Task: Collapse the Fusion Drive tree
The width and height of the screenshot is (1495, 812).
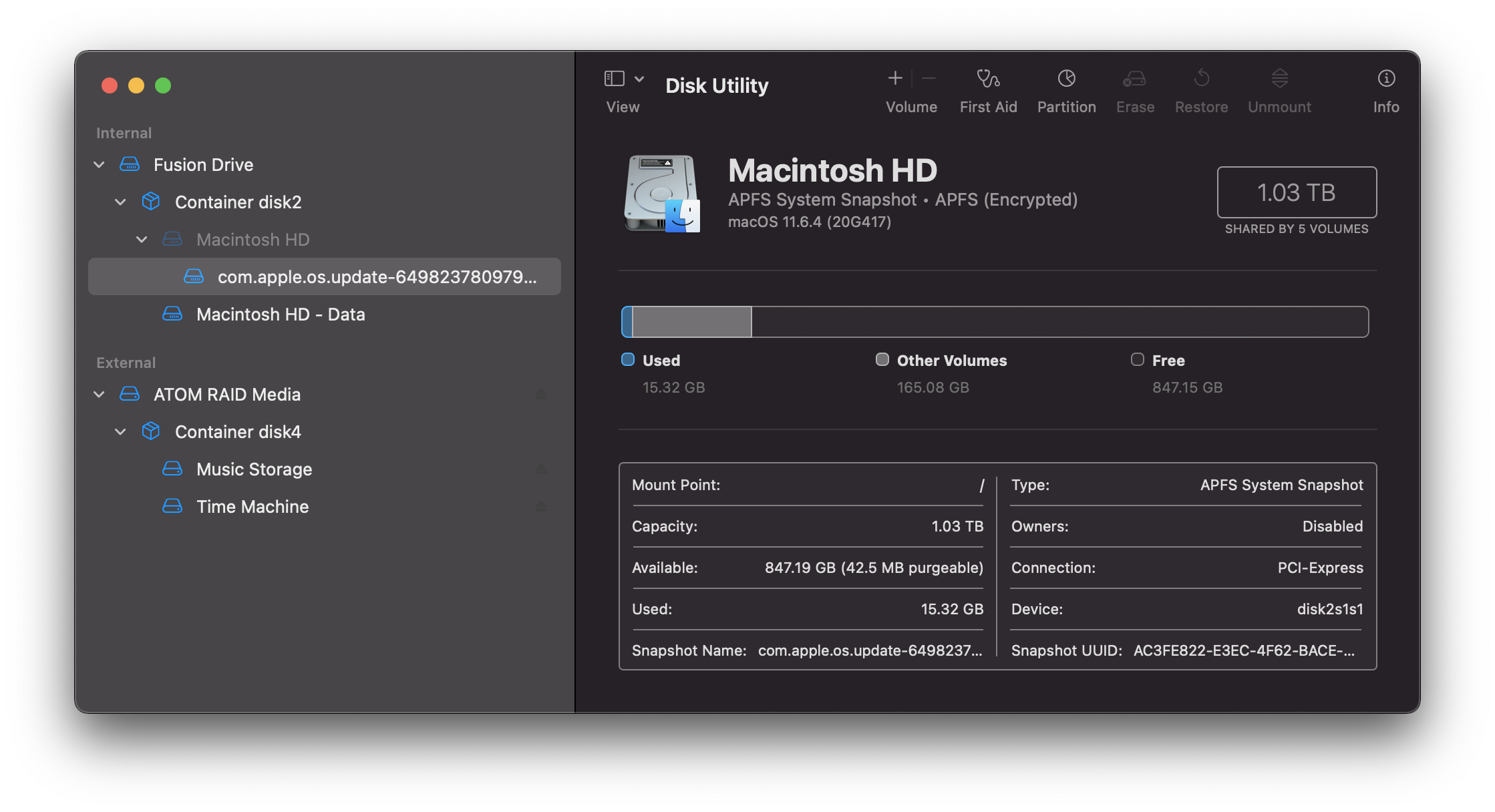Action: [99, 165]
